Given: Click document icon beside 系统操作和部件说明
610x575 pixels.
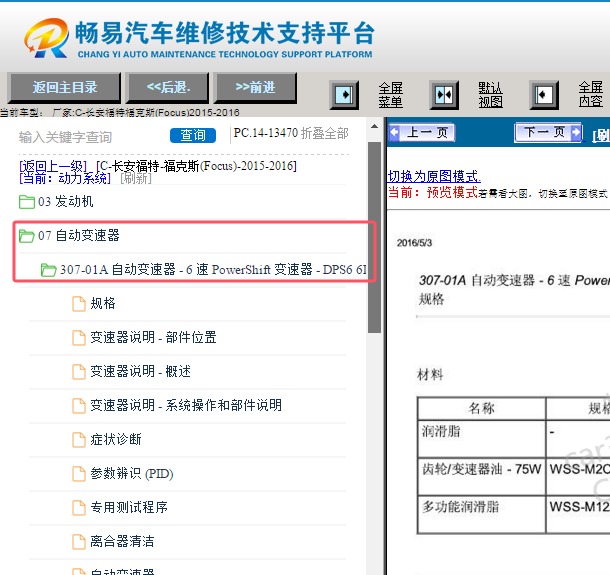Looking at the screenshot, I should click(79, 405).
